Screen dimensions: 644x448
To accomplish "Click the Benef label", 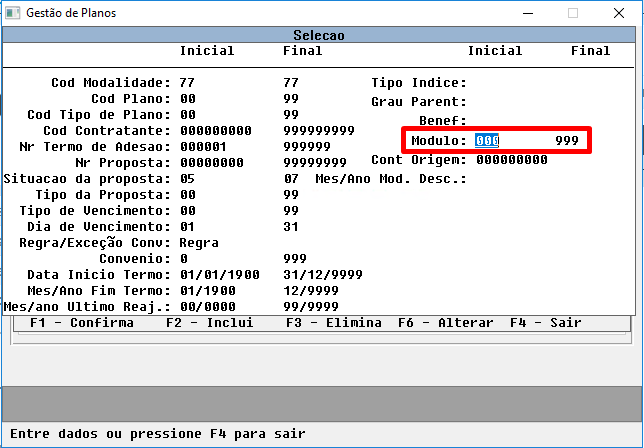I will coord(443,121).
